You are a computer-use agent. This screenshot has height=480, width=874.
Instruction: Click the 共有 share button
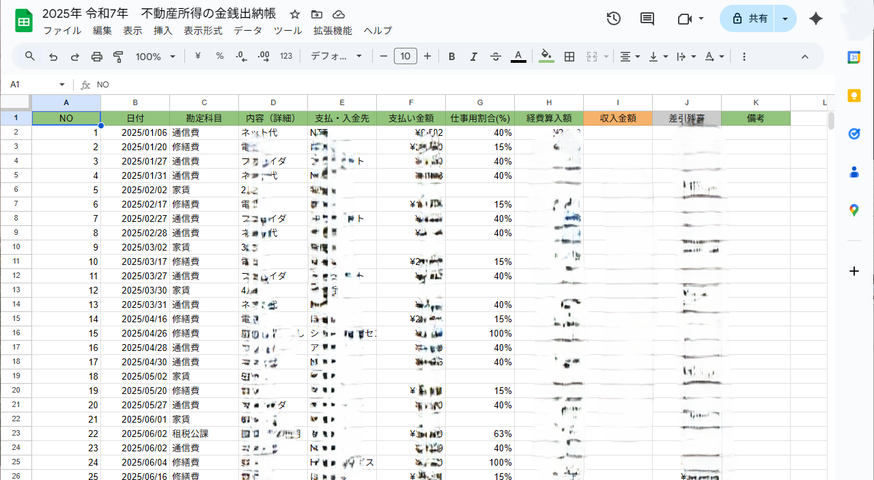coord(747,18)
